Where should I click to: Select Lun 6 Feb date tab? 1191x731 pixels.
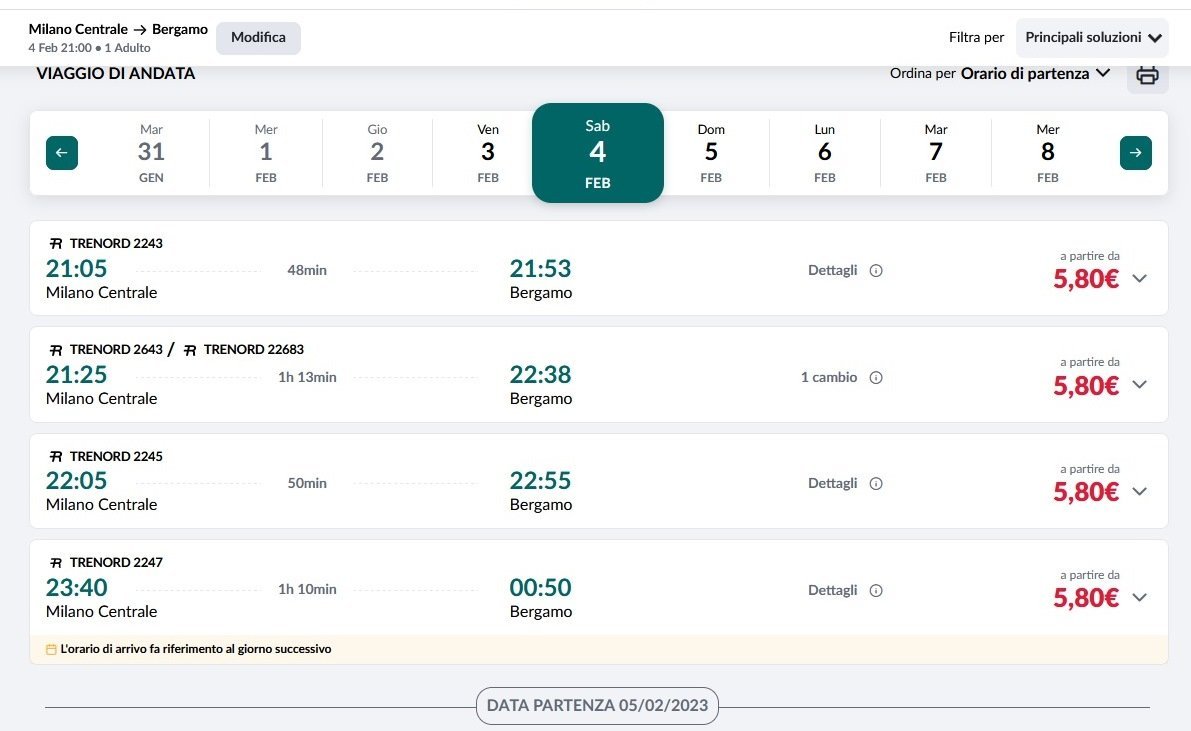tap(824, 153)
